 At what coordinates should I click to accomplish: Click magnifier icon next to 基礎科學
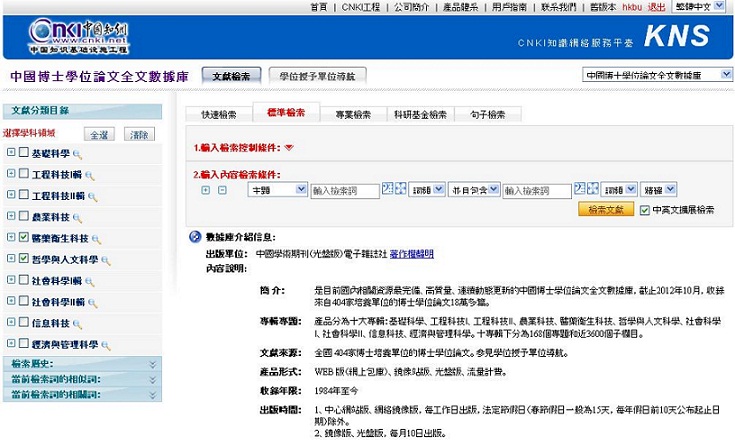click(77, 153)
